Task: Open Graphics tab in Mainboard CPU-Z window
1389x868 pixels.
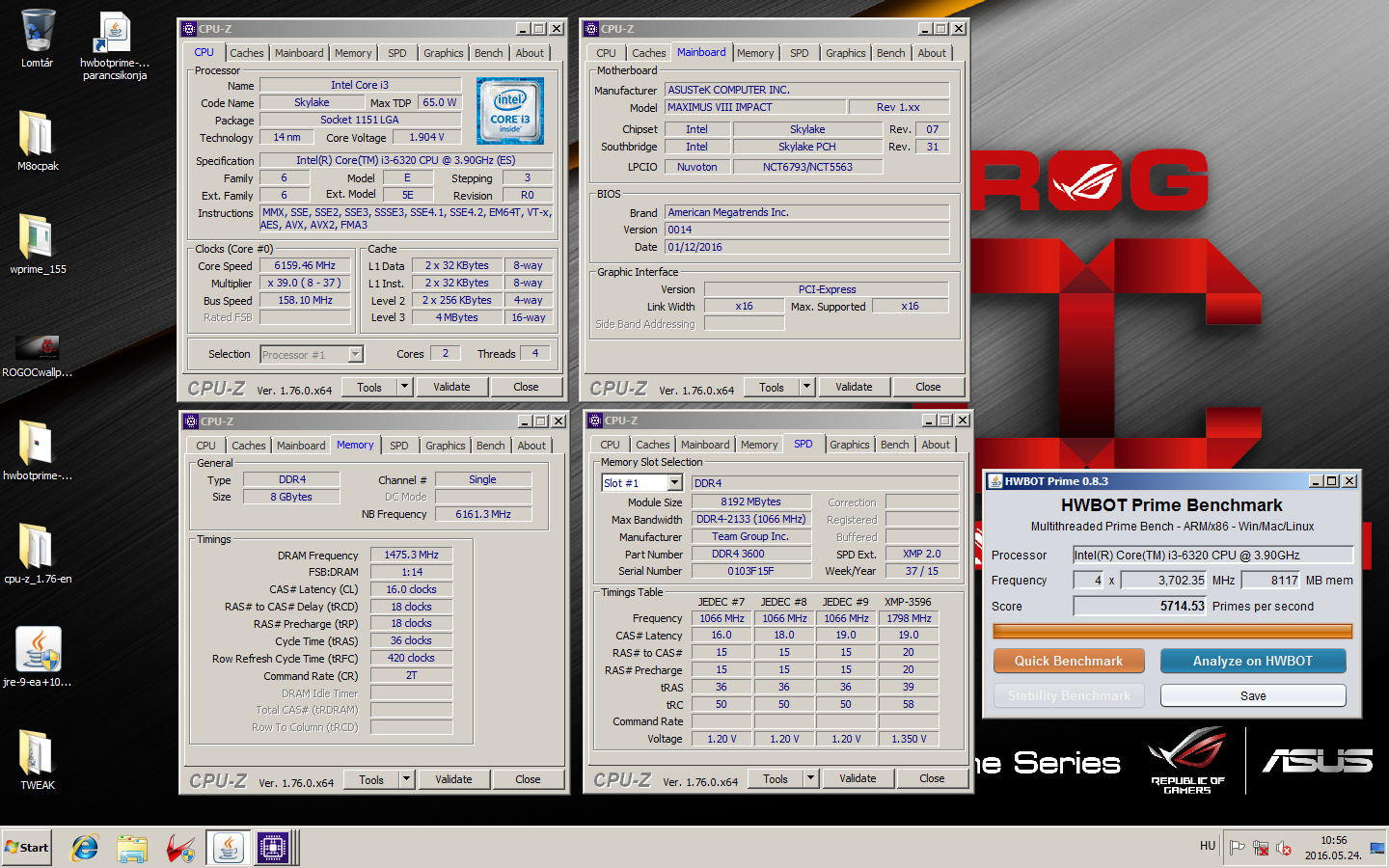Action: pos(846,53)
